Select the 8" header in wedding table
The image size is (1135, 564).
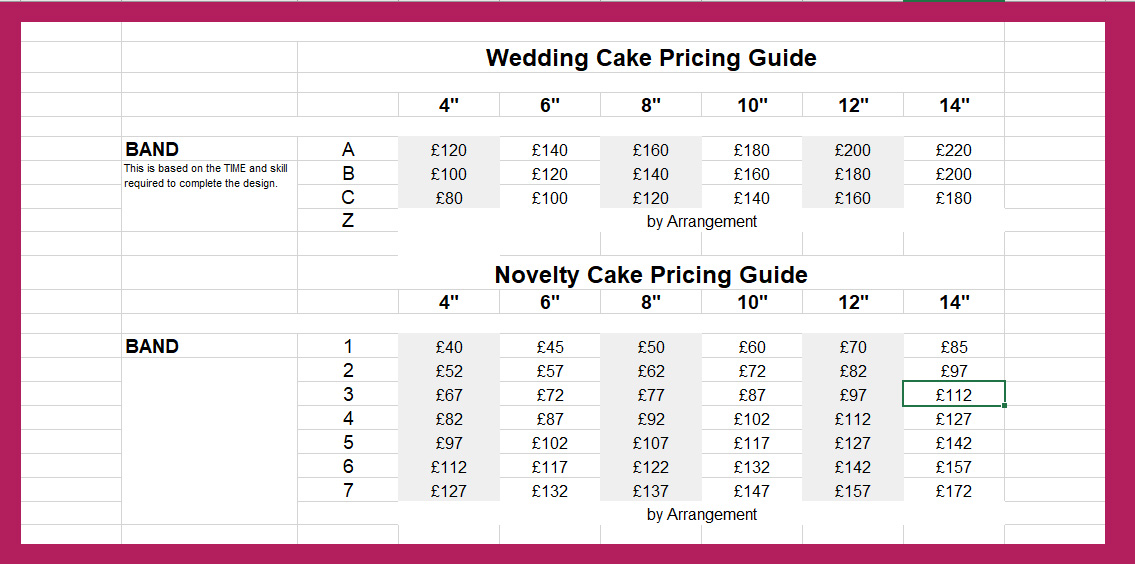pos(650,105)
